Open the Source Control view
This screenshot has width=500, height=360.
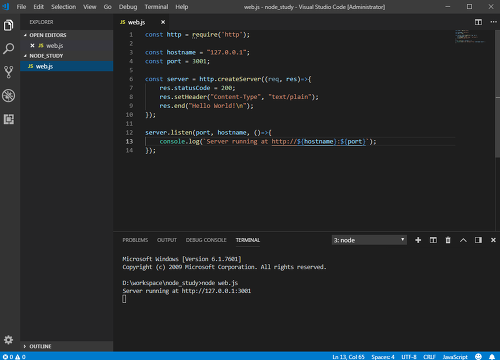pos(9,72)
